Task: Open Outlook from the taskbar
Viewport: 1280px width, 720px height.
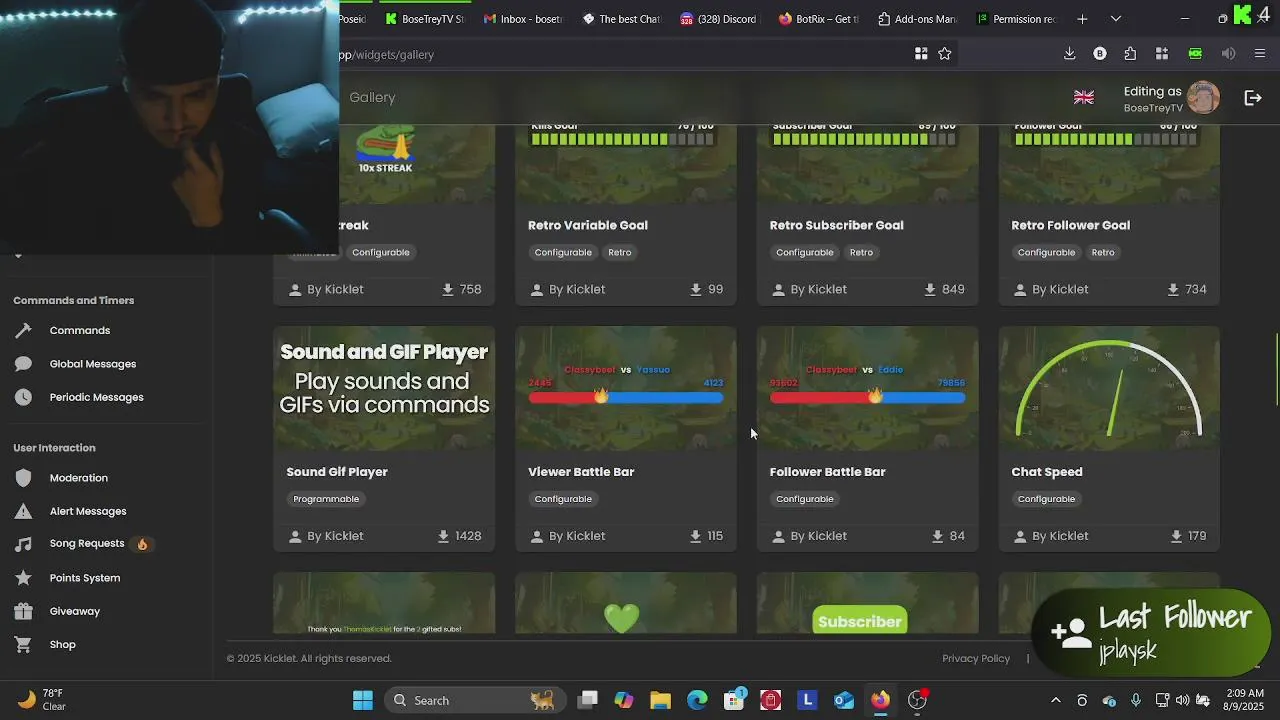Action: pyautogui.click(x=844, y=700)
